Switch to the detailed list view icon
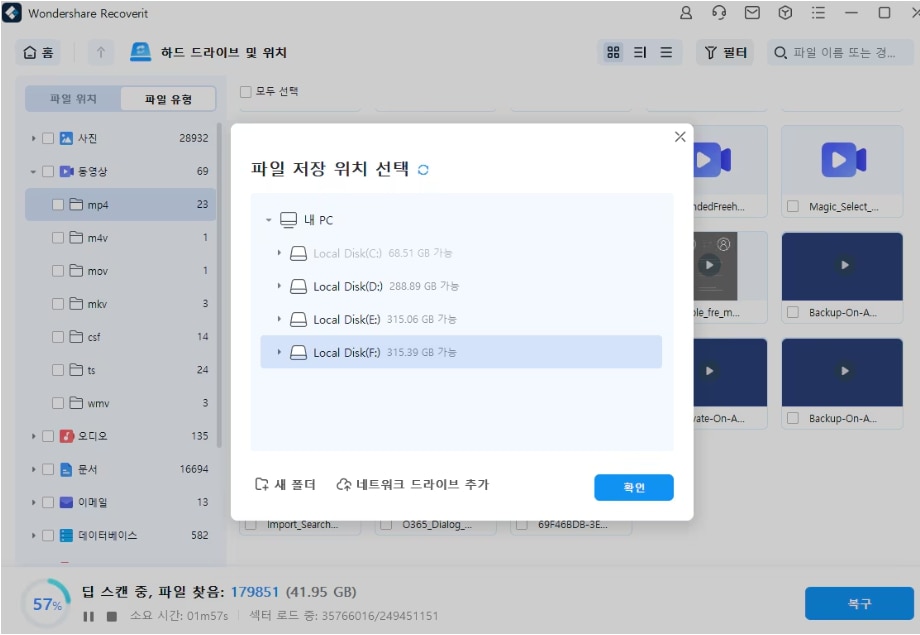Viewport: 920px width, 635px height. click(666, 53)
